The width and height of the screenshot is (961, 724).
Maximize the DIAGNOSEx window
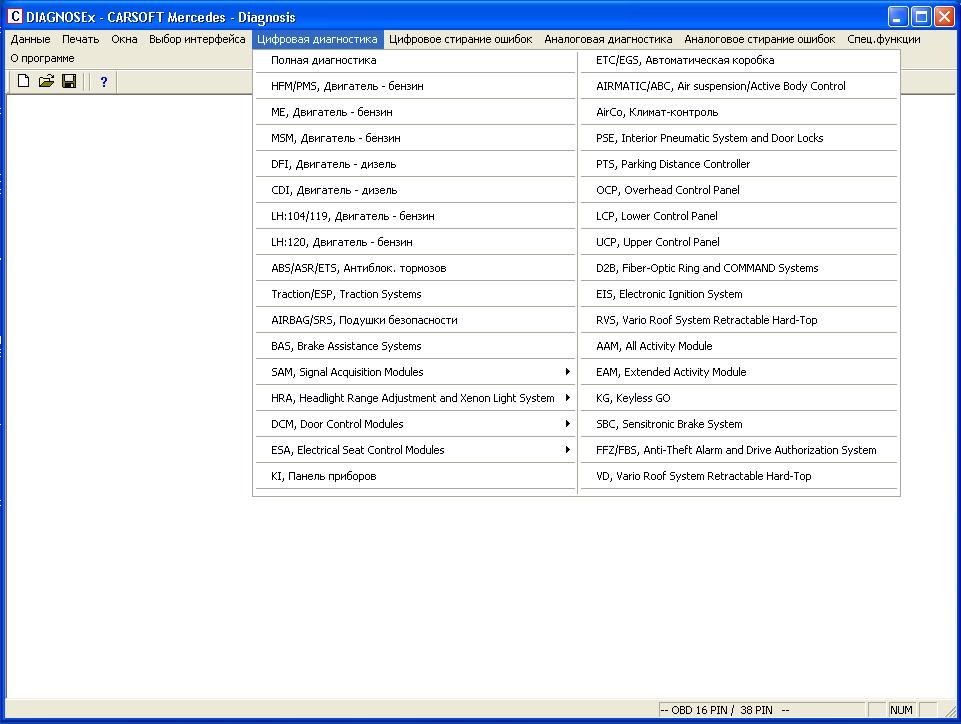click(921, 17)
